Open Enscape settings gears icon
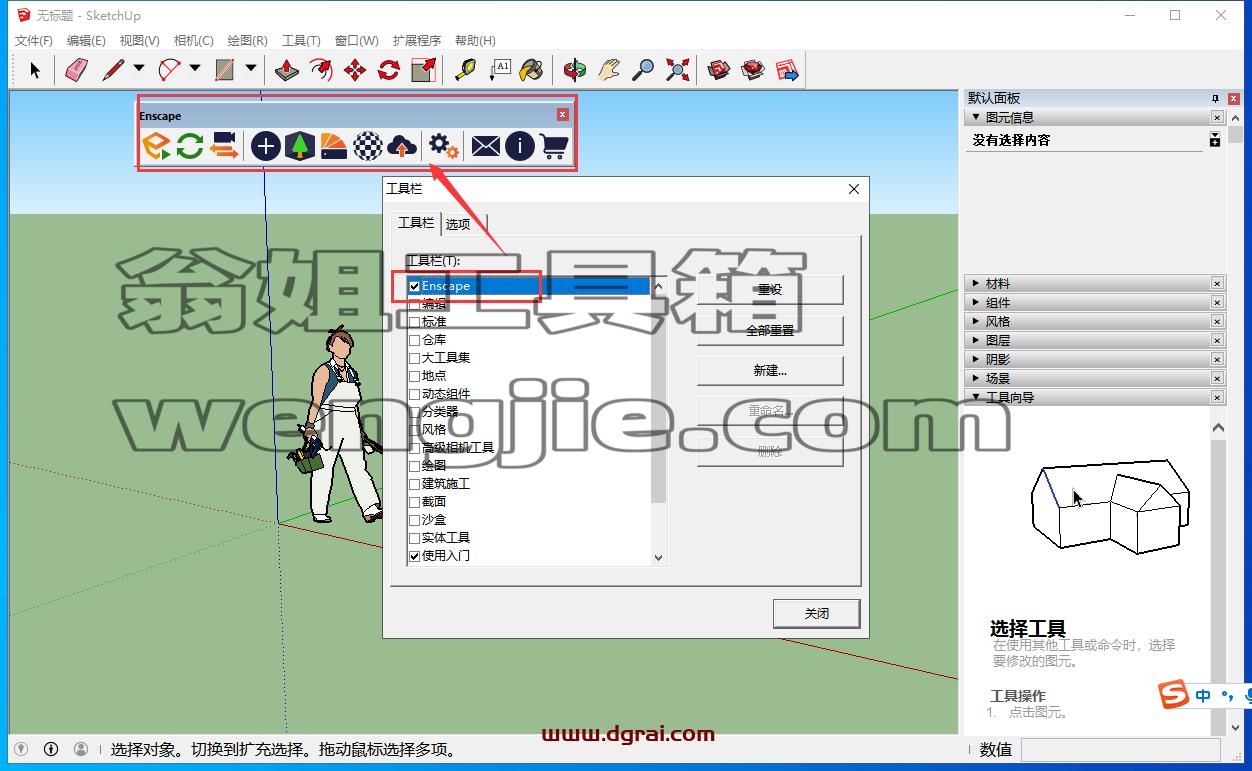 click(443, 147)
